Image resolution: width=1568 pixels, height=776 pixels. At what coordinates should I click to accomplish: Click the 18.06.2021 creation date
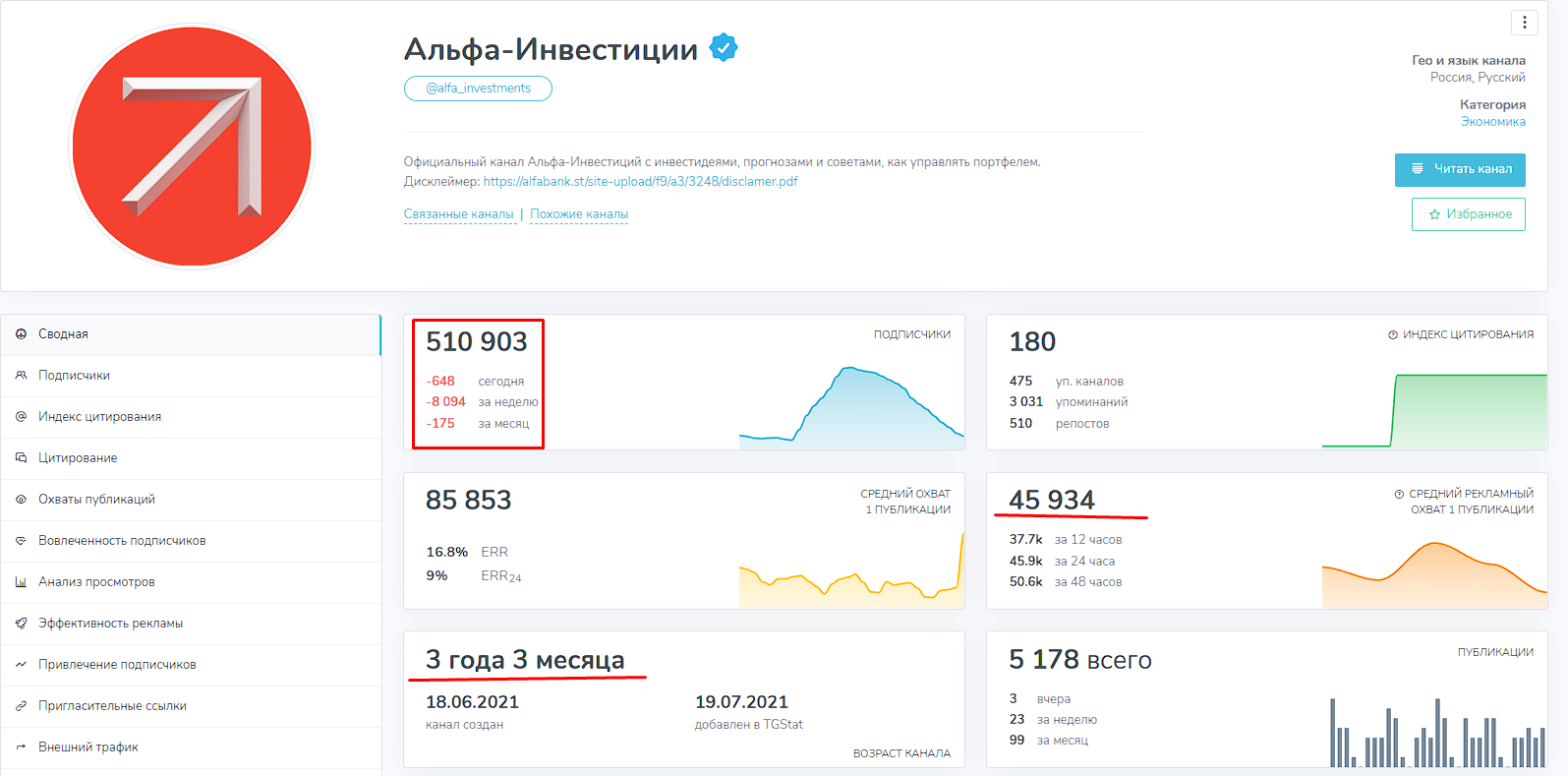(x=472, y=702)
